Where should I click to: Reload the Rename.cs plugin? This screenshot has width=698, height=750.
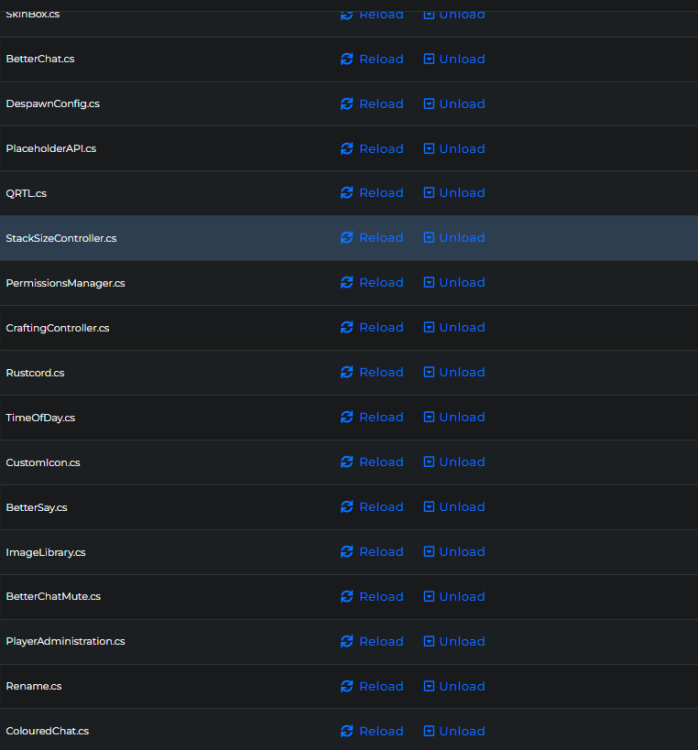point(372,686)
